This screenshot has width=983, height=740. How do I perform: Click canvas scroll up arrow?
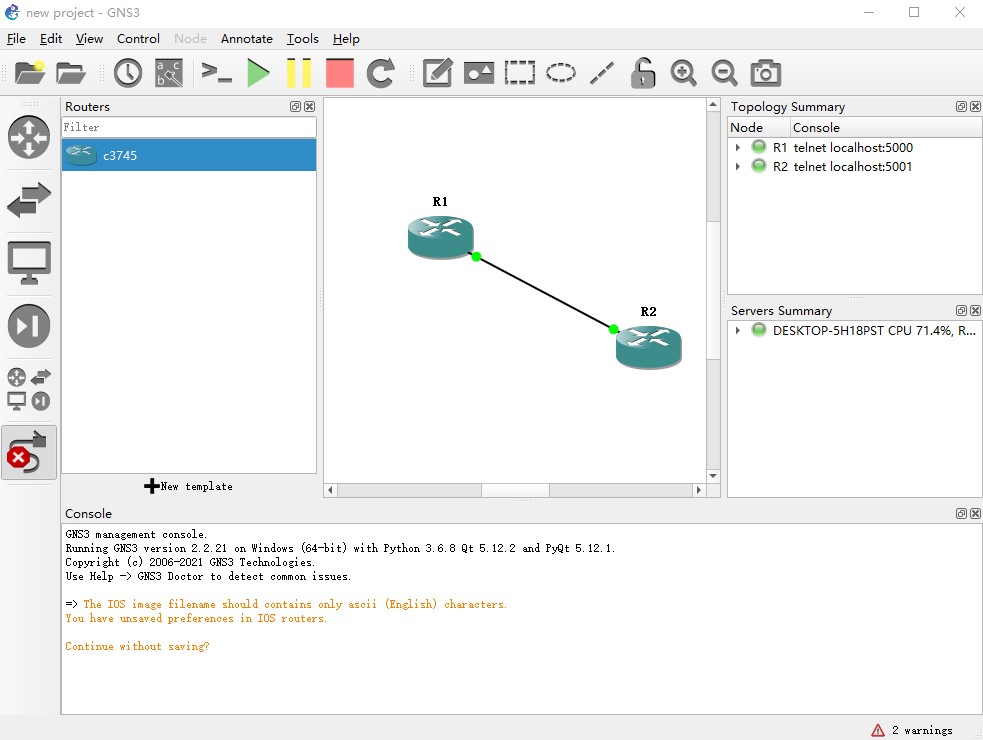pos(713,105)
